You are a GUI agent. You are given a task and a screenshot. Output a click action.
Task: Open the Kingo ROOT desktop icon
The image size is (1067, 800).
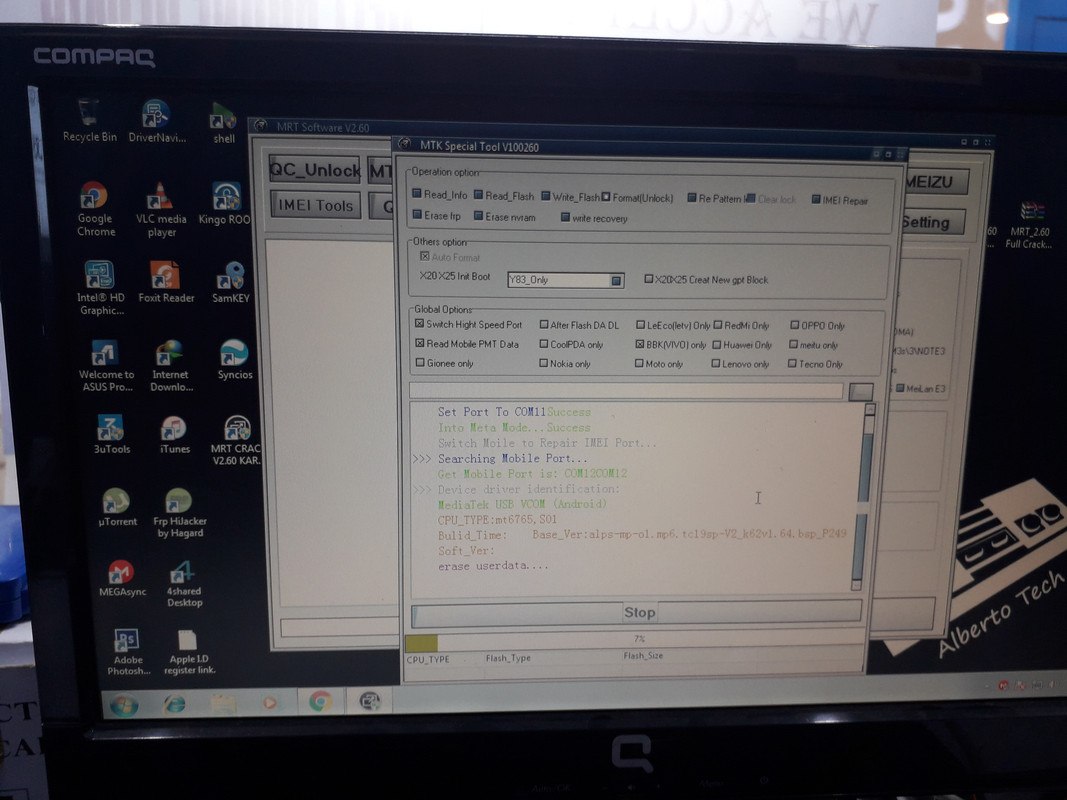click(x=225, y=203)
